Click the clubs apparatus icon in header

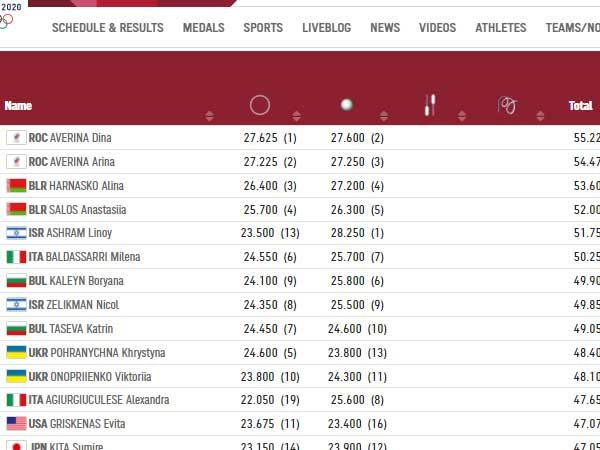point(432,105)
